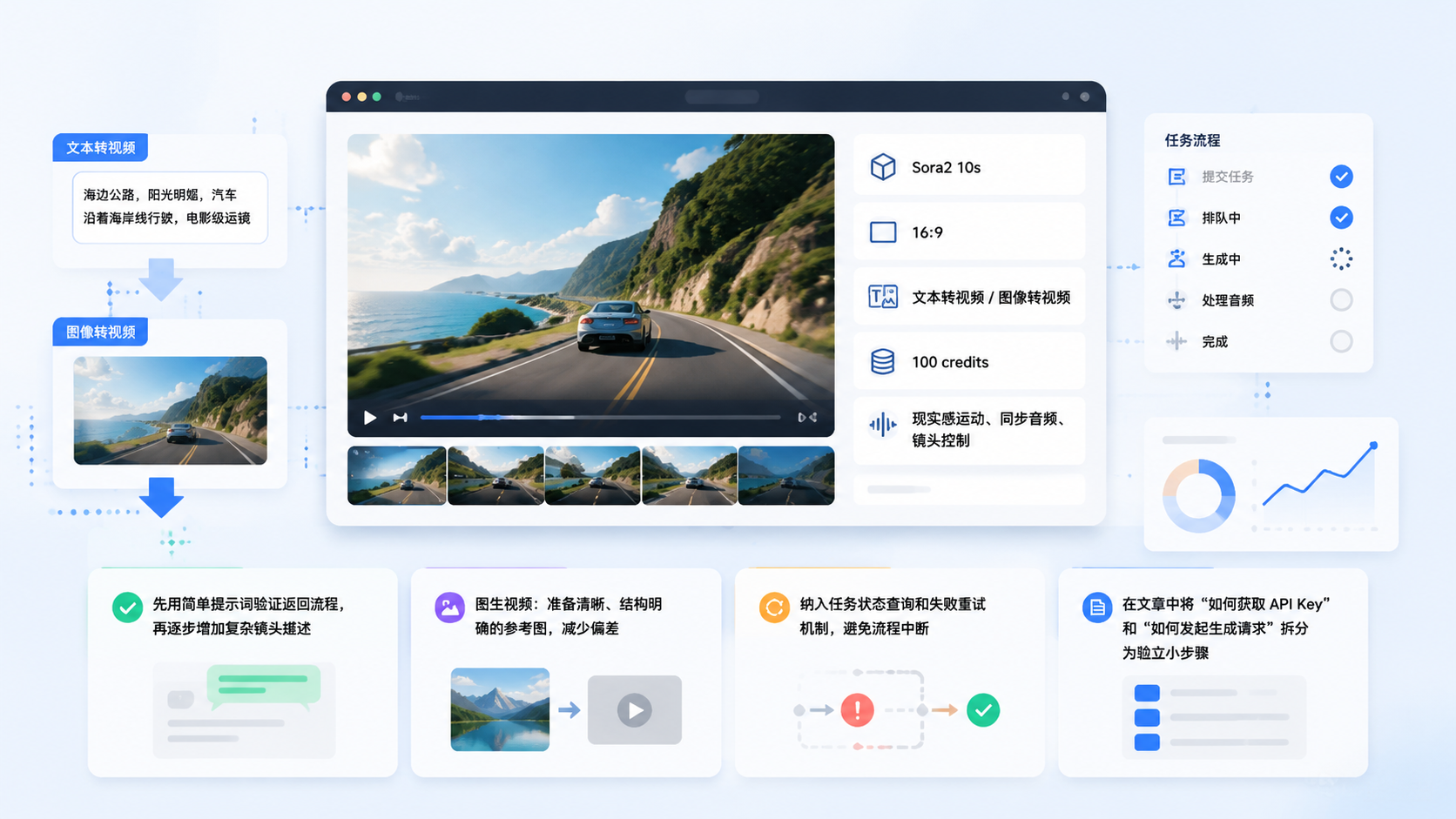Click the database coin icon beside 100 credits
The height and width of the screenshot is (819, 1456).
883,361
